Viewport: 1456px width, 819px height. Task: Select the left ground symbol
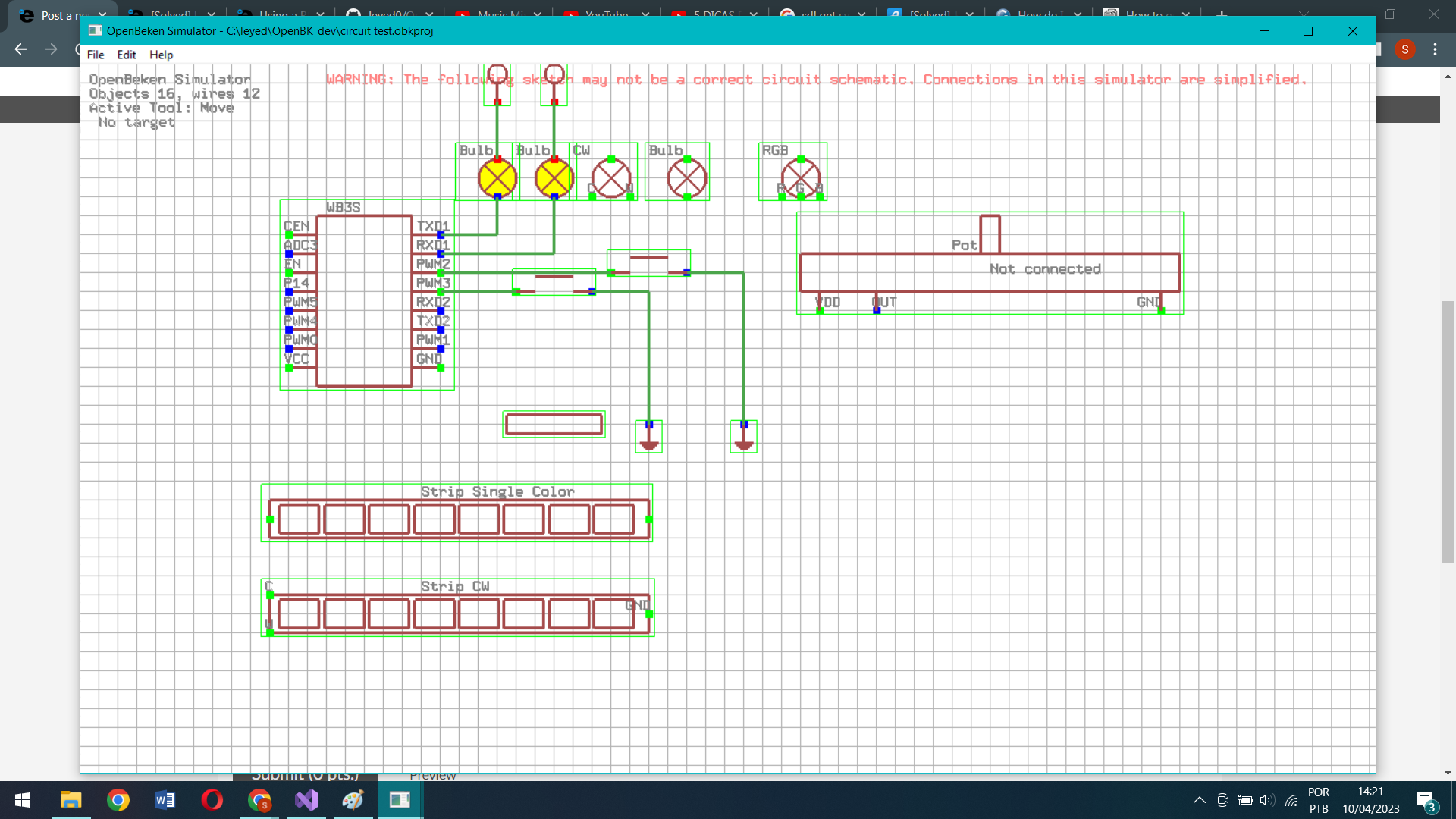coord(648,438)
